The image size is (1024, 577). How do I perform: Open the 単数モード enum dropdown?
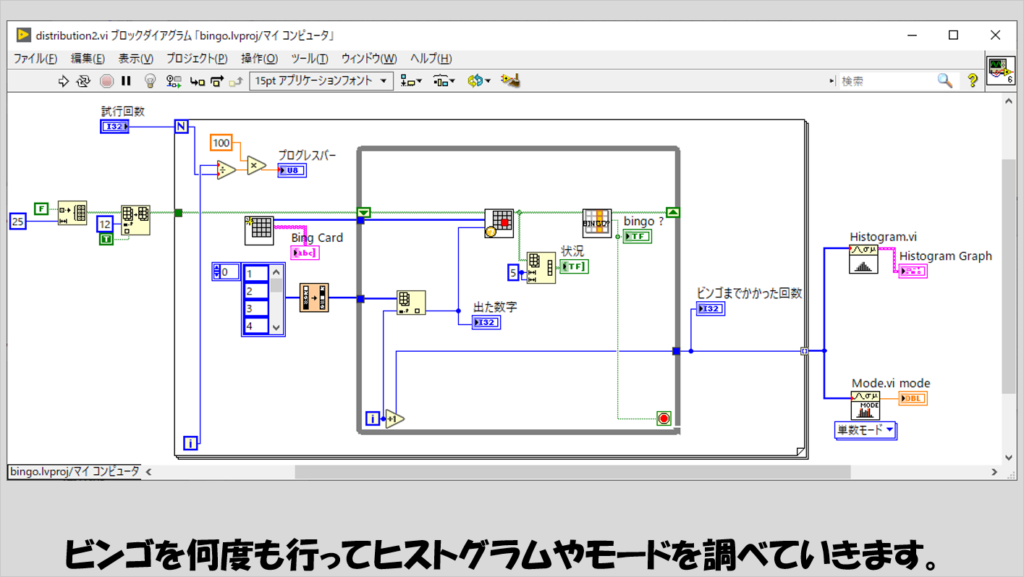[x=866, y=430]
